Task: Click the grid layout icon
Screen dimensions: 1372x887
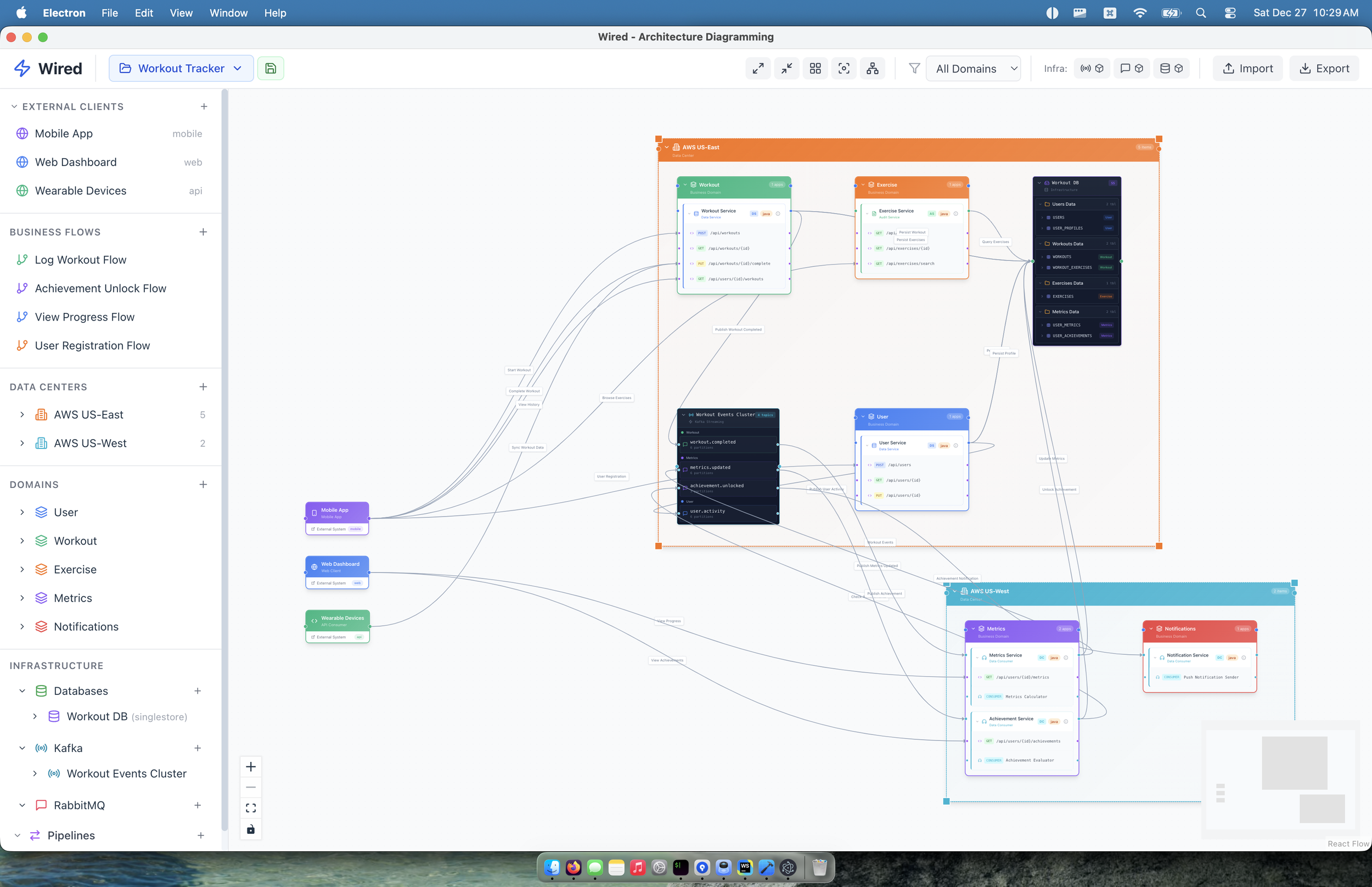Action: [x=816, y=69]
